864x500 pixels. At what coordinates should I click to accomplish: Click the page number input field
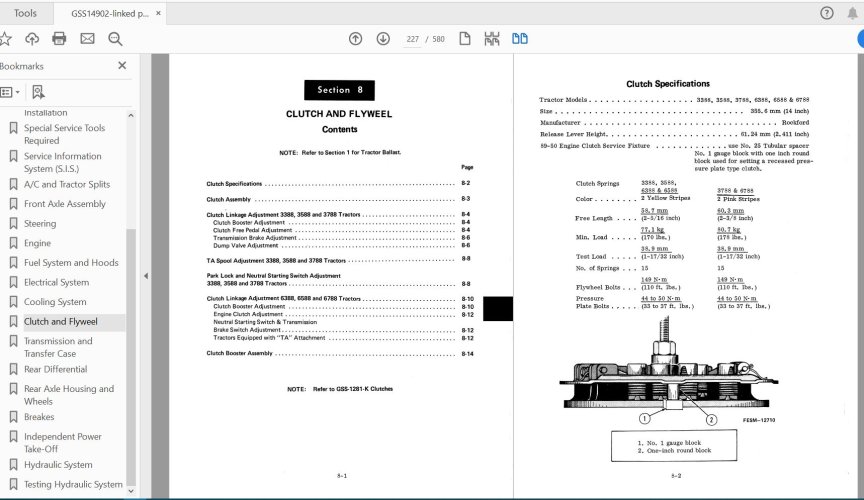click(x=413, y=39)
